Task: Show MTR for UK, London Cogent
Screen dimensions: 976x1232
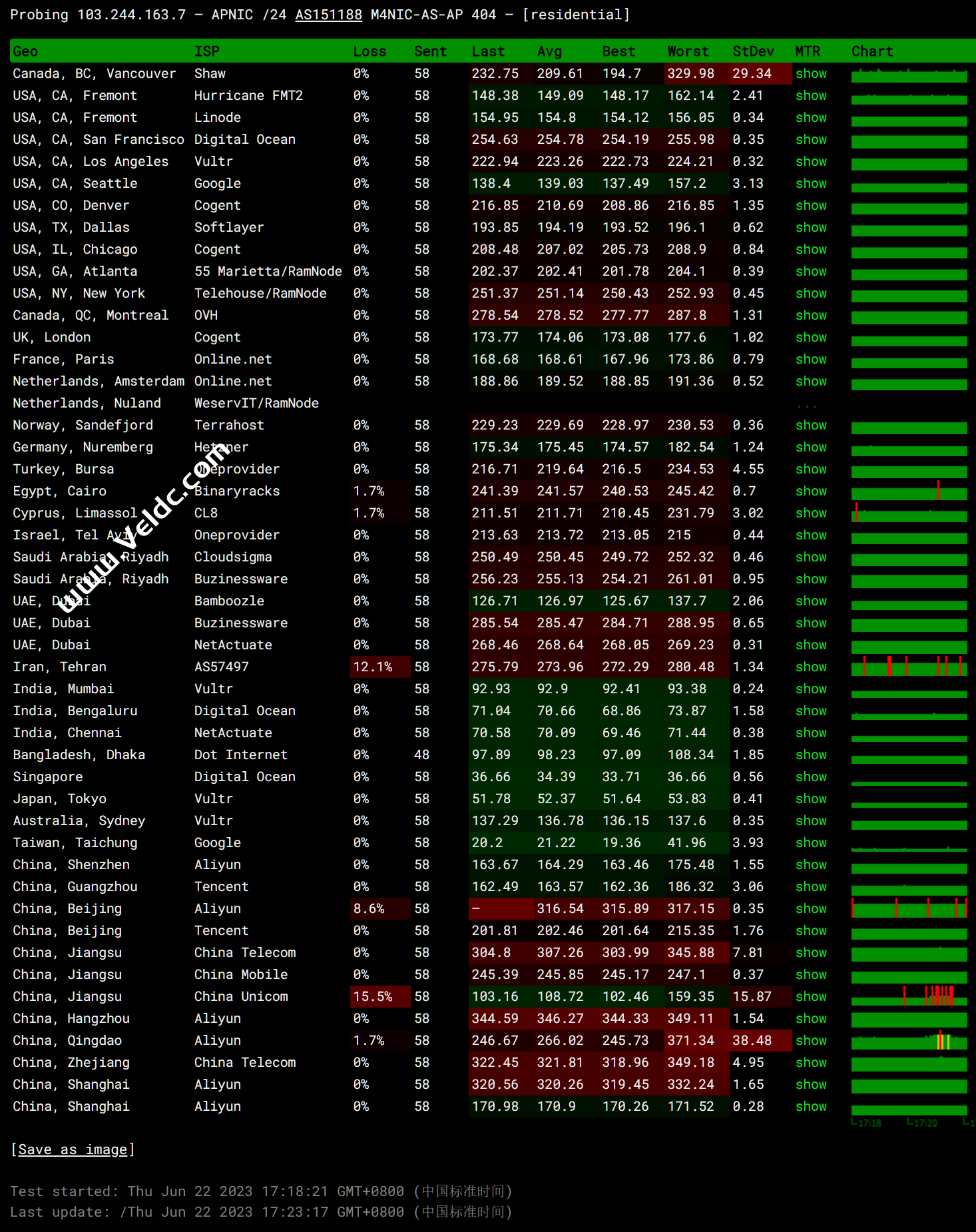Action: pos(811,337)
